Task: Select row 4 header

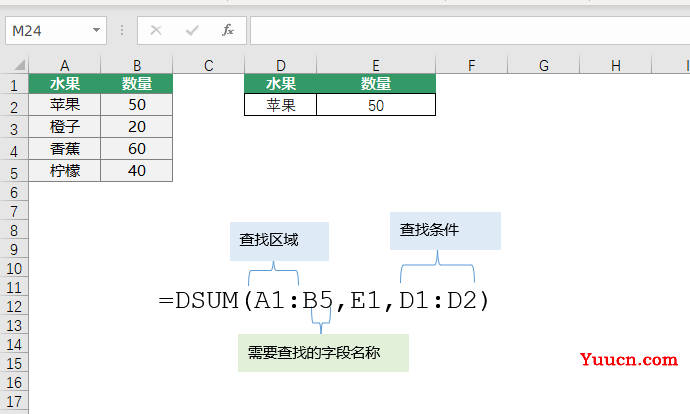Action: (14, 150)
